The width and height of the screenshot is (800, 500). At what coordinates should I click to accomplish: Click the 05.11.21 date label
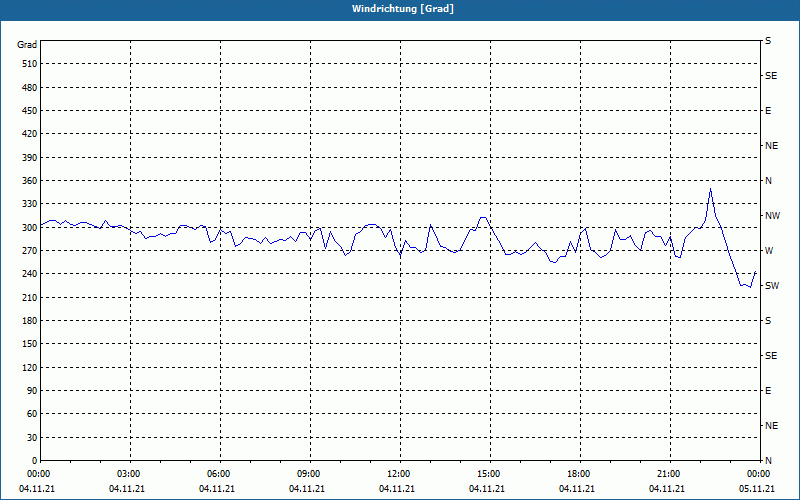[757, 488]
